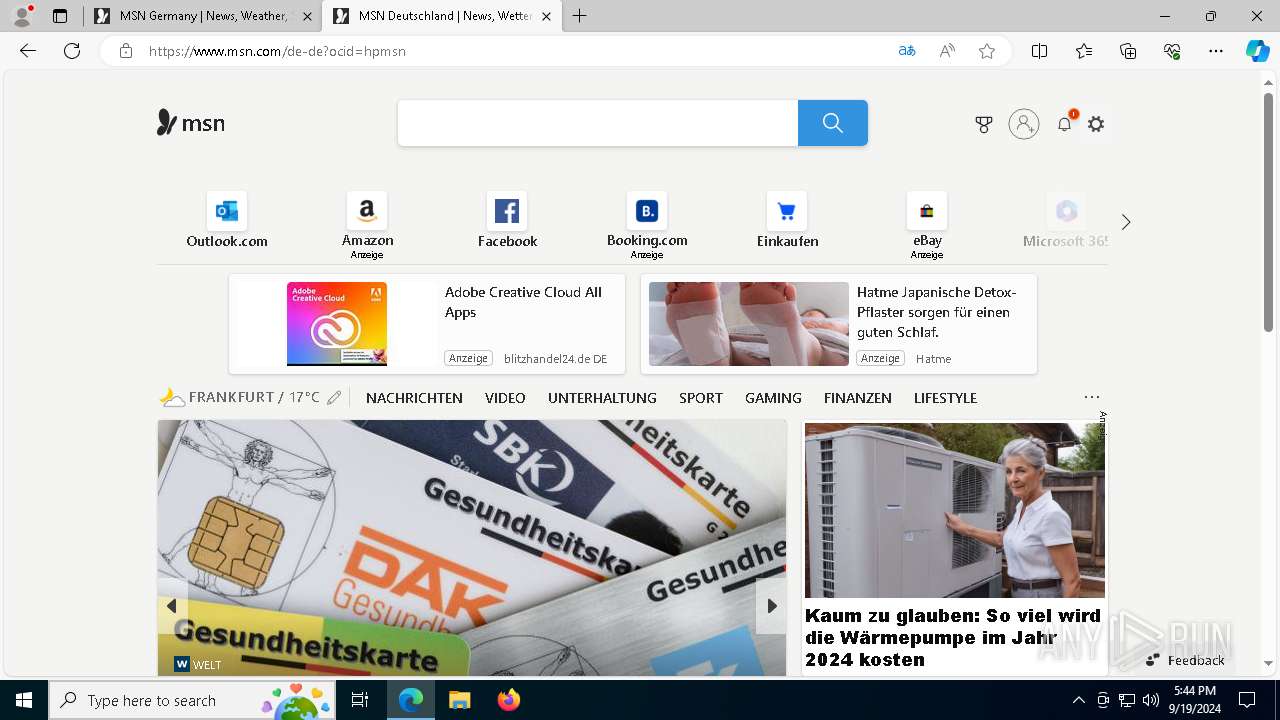Edit weather location with pencil icon

[x=334, y=398]
